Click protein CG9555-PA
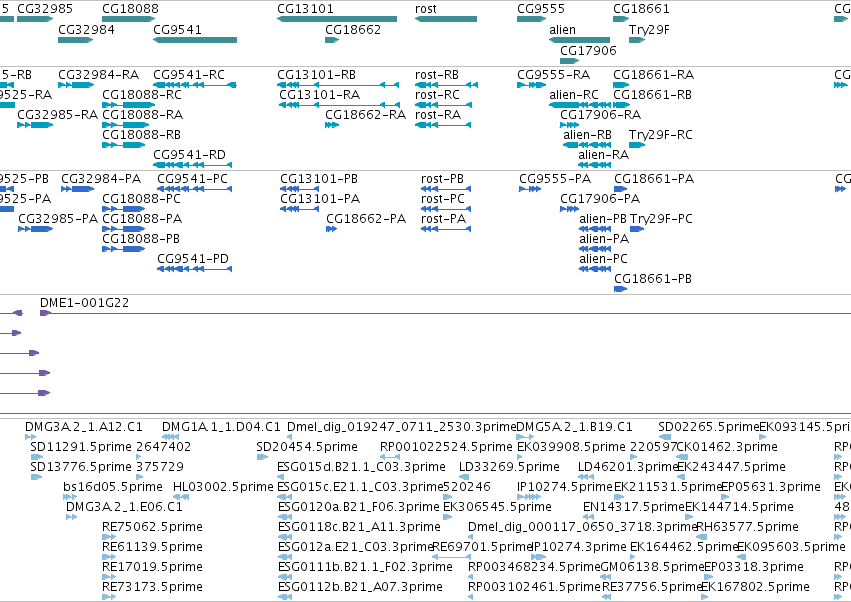The image size is (851, 602). click(530, 189)
